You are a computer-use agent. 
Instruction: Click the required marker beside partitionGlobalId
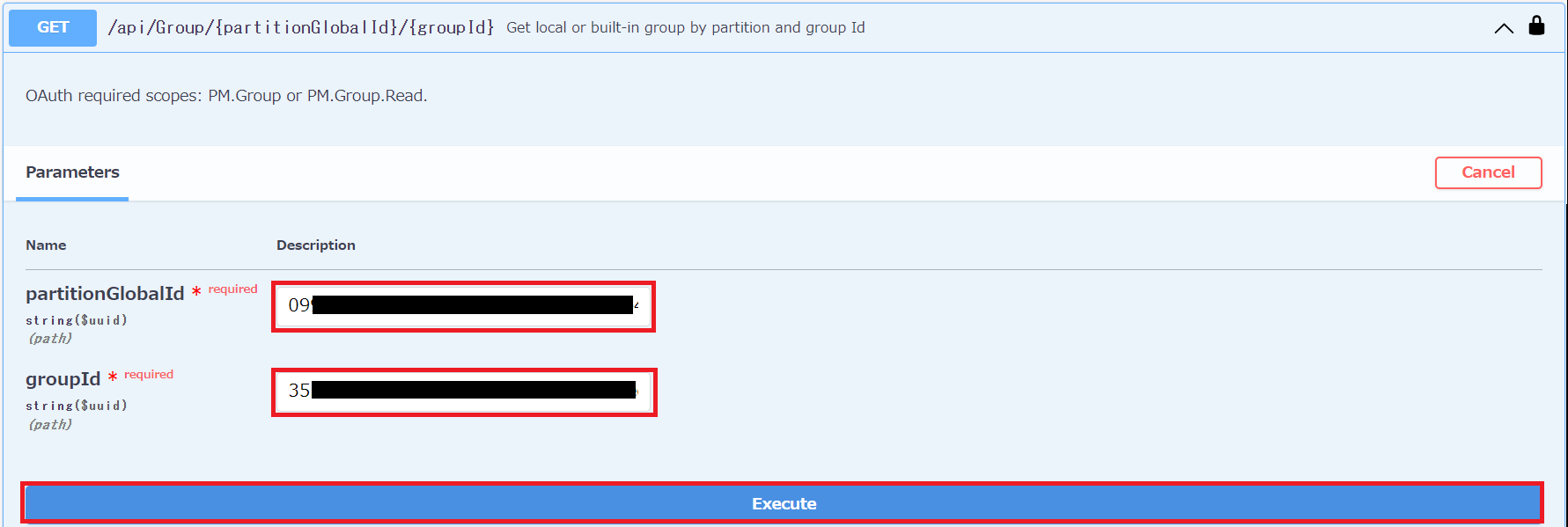[x=225, y=289]
